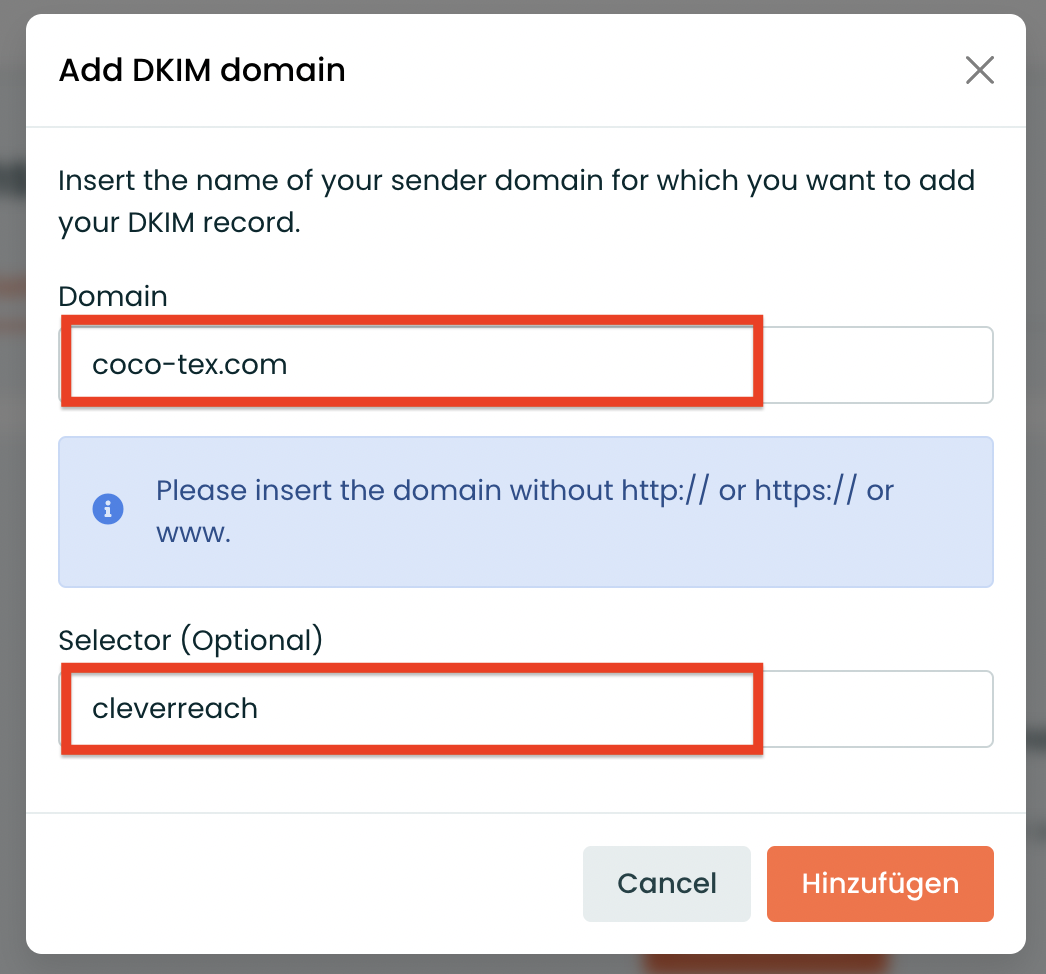The width and height of the screenshot is (1046, 974).
Task: Click the Add DKIM domain title
Action: point(201,70)
